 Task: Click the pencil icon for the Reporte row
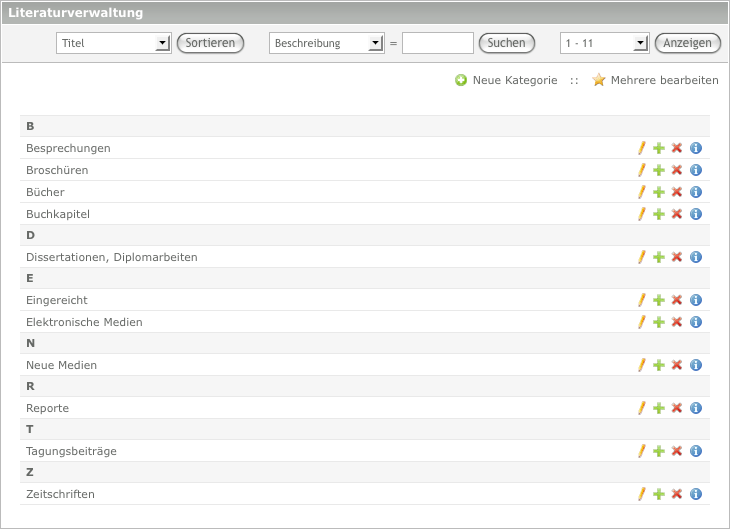[x=642, y=408]
